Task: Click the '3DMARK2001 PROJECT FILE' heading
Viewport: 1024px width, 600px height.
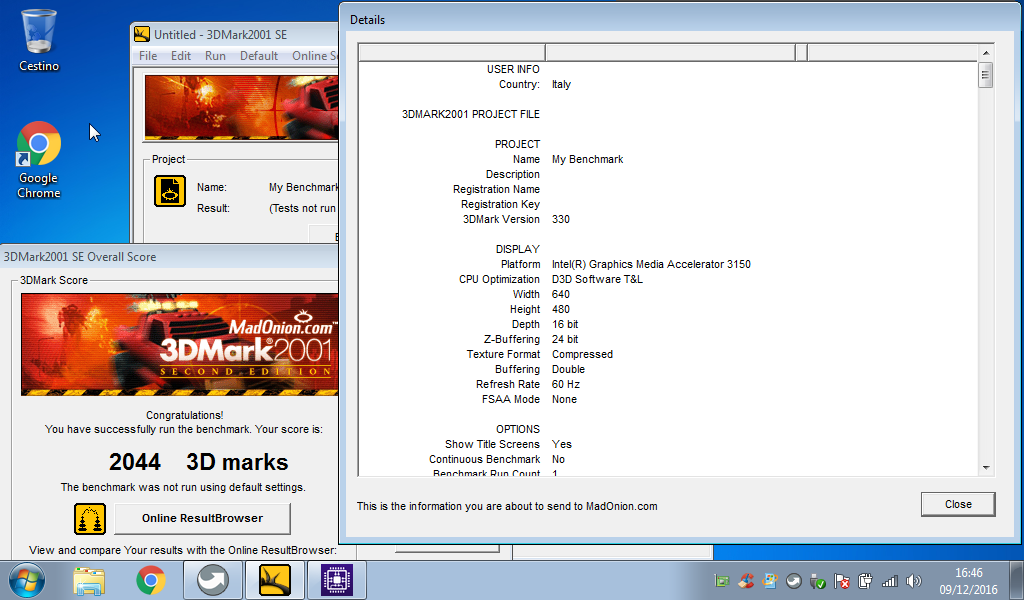Action: pos(470,114)
